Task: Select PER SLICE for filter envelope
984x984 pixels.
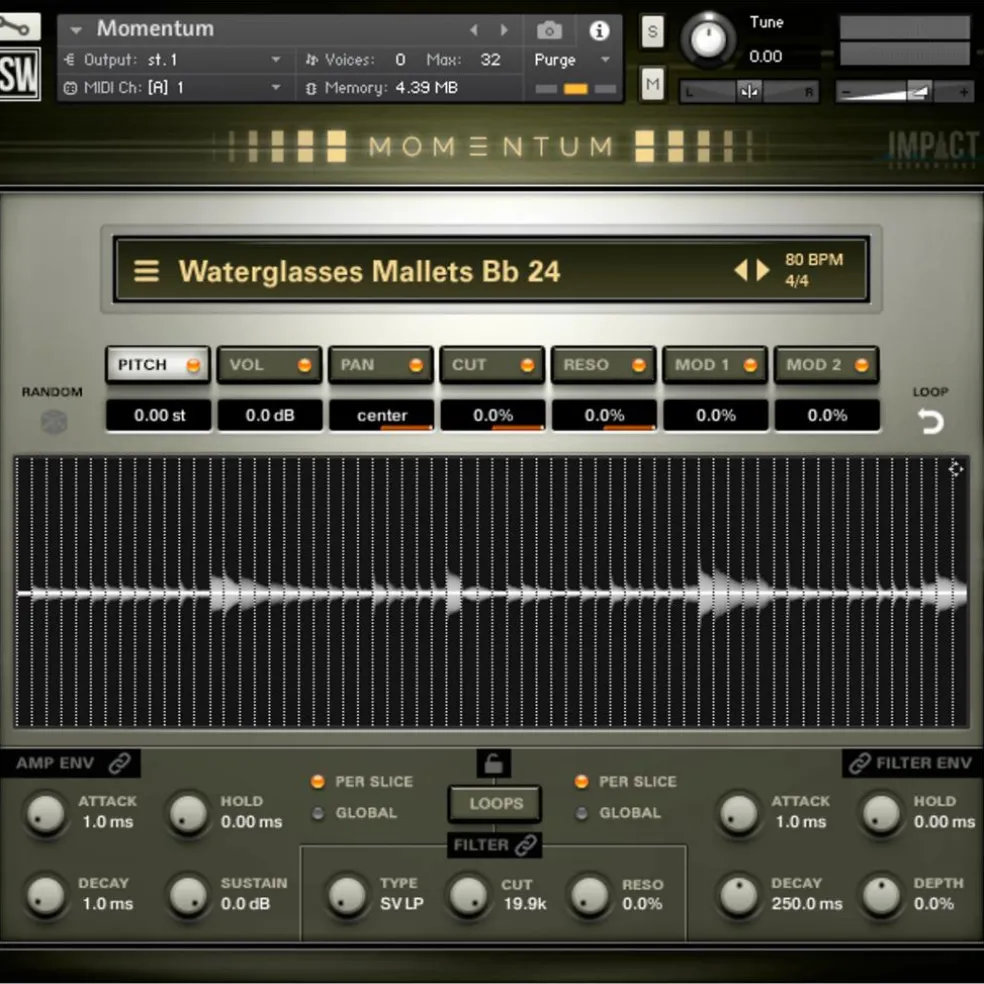Action: (x=581, y=781)
